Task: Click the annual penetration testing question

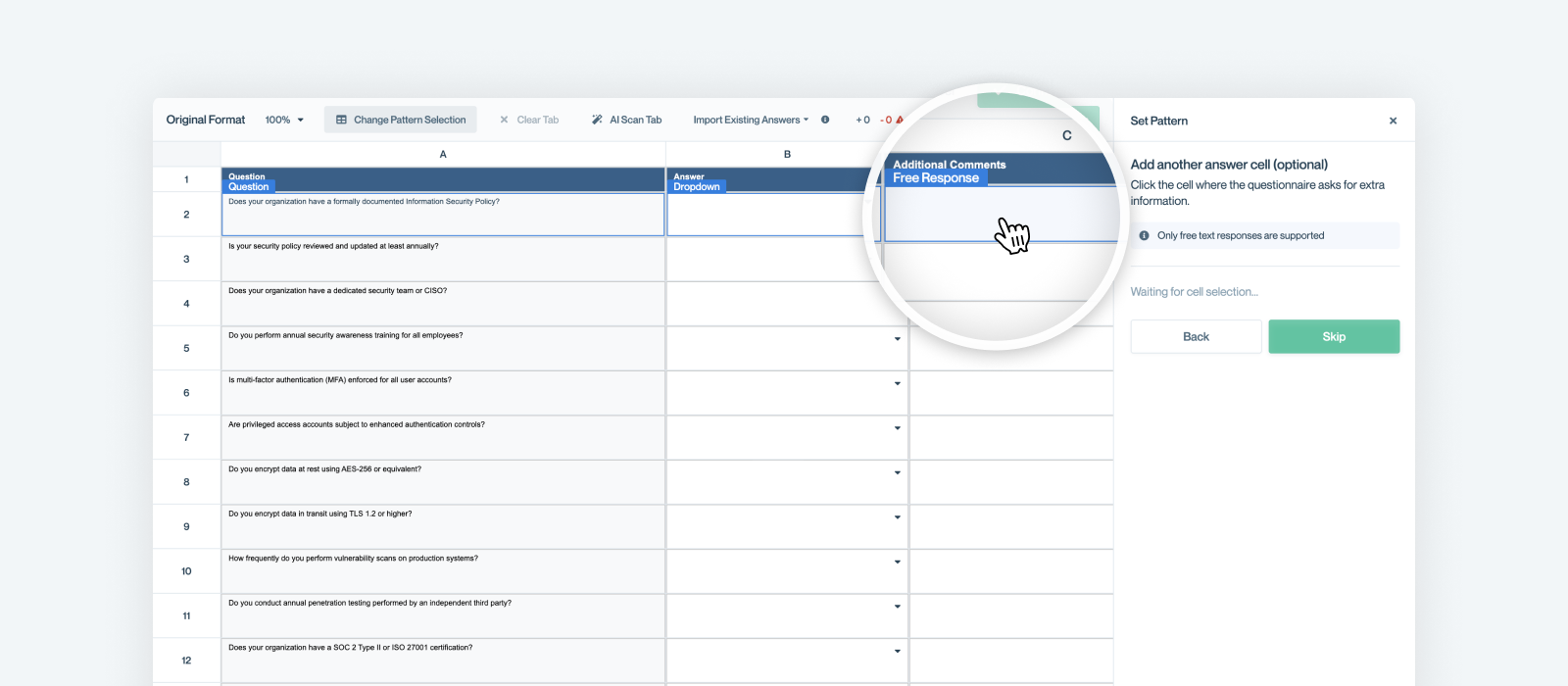Action: click(443, 615)
